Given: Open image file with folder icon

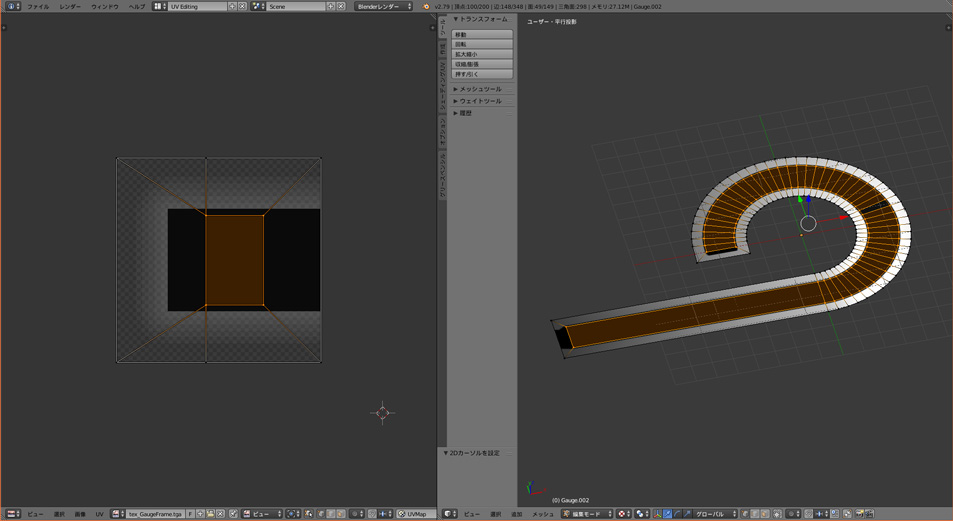Looking at the screenshot, I should click(210, 514).
